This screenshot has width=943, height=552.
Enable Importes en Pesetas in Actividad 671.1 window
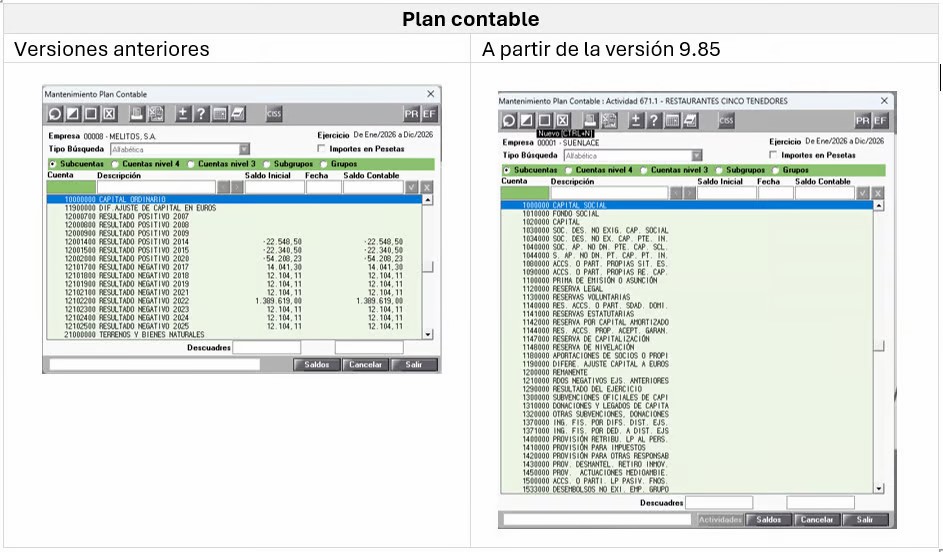coord(773,155)
